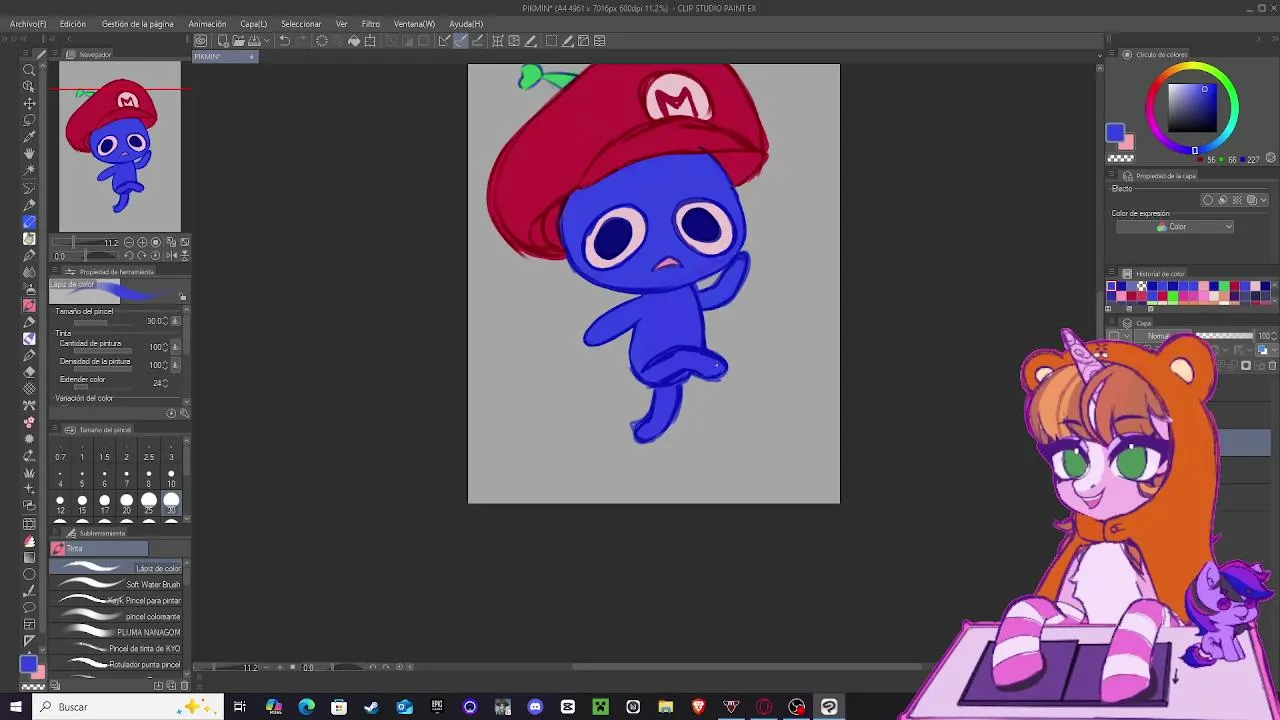Viewport: 1280px width, 720px height.
Task: Select the highlighted blue Pen tool
Action: pyautogui.click(x=29, y=222)
